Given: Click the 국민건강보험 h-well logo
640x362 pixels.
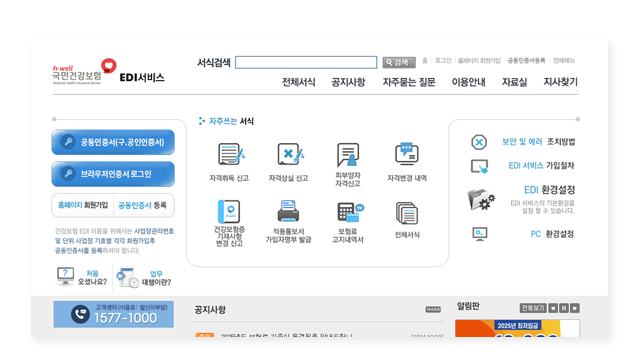Looking at the screenshot, I should [x=84, y=72].
